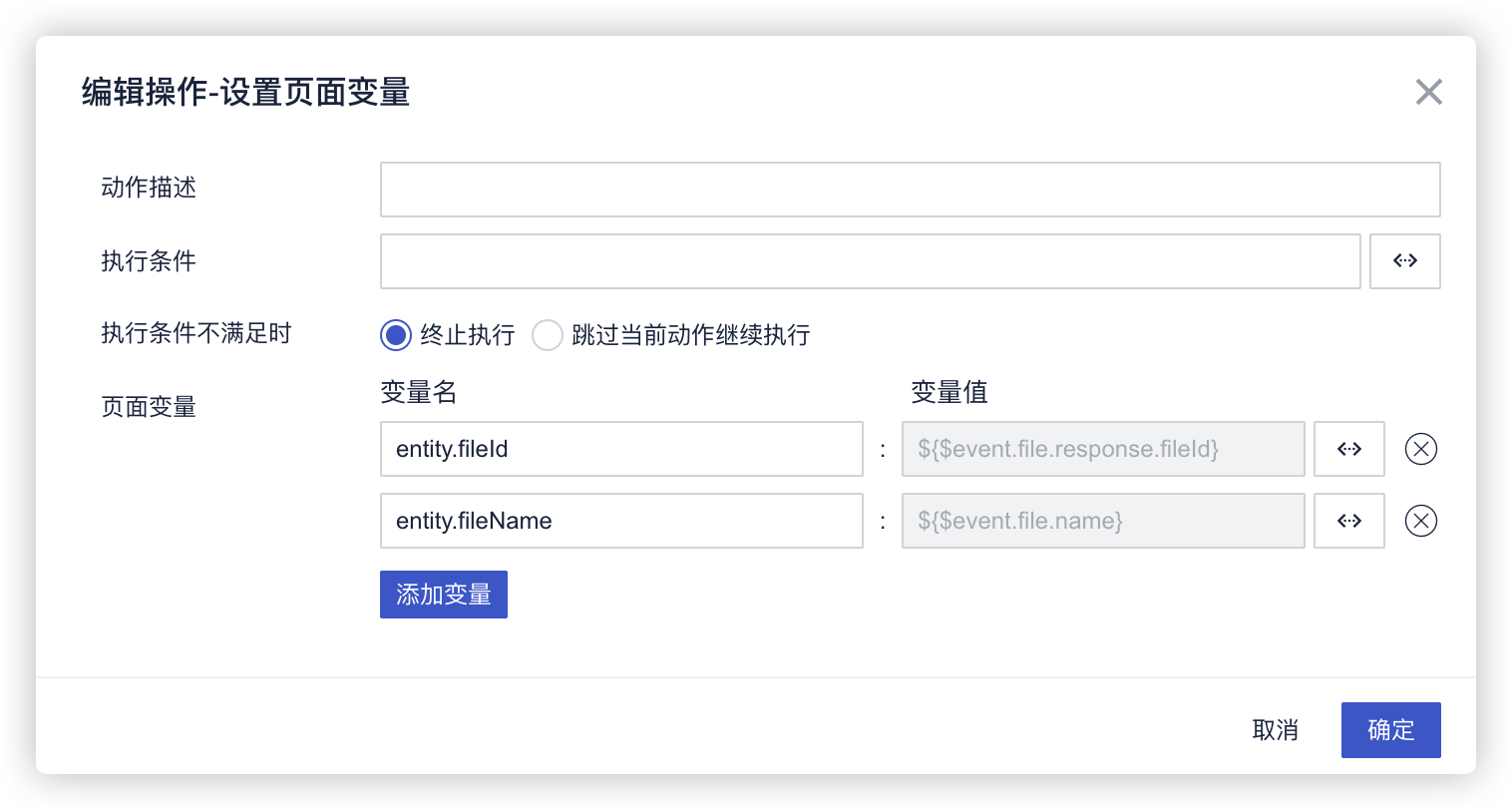Click the 变量名 column header
The image size is (1512, 810).
[x=418, y=393]
